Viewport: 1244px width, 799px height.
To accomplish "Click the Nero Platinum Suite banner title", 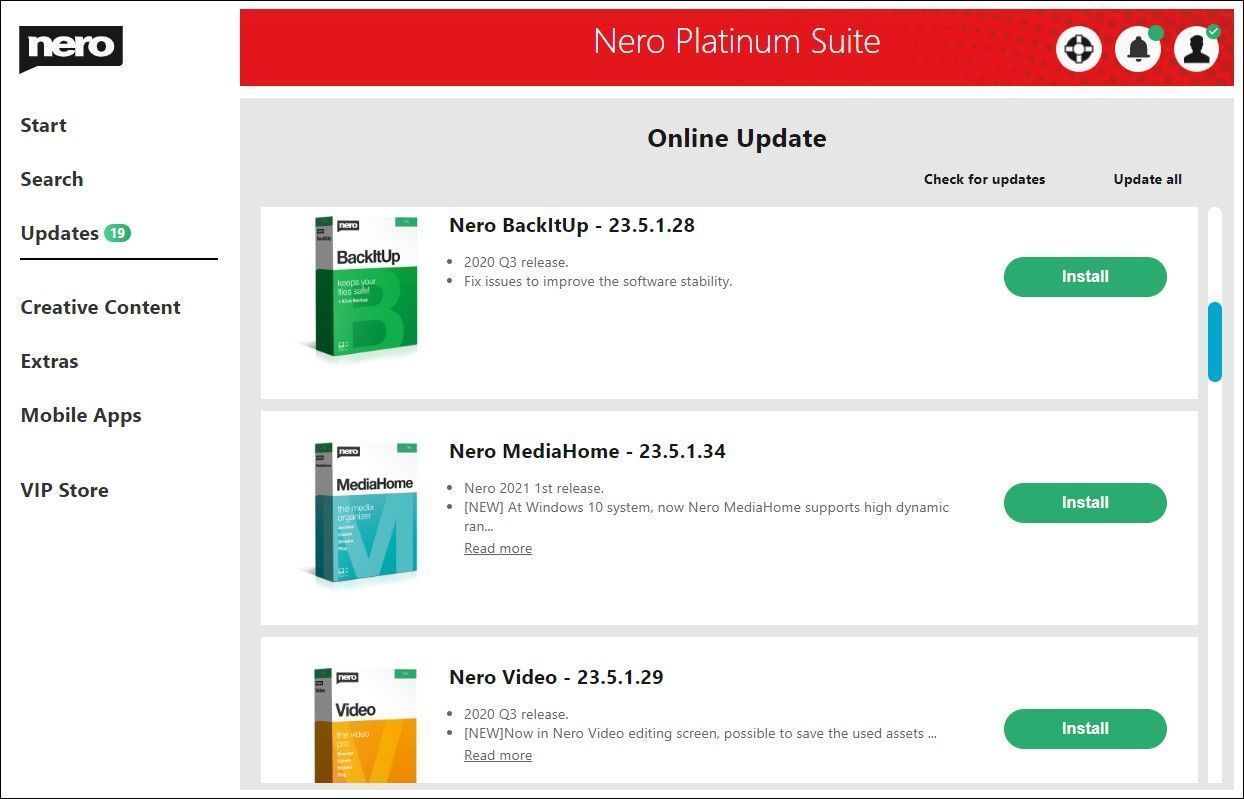I will (737, 41).
